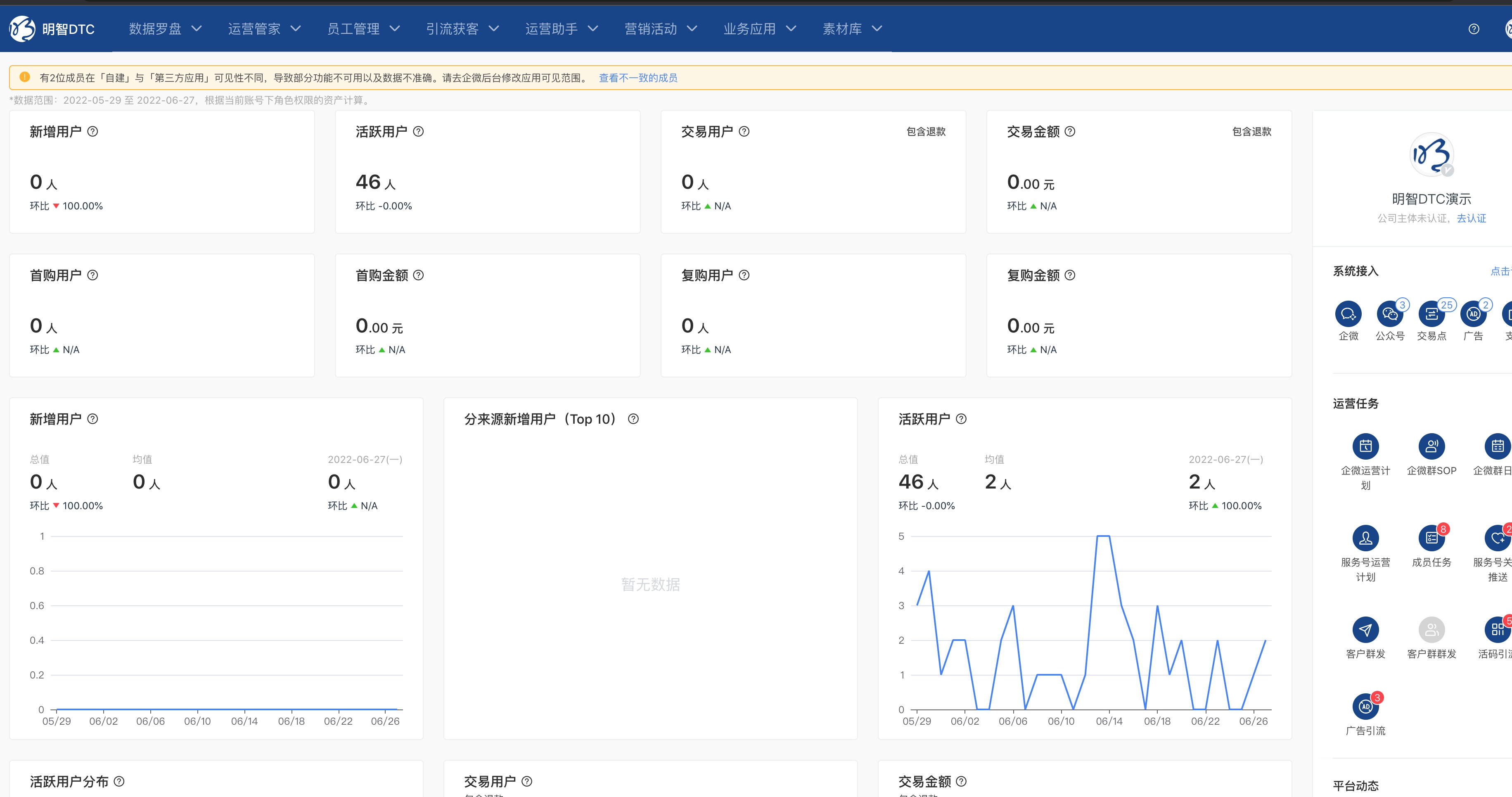Click 包含退款 on the 交易用户 card

(926, 131)
